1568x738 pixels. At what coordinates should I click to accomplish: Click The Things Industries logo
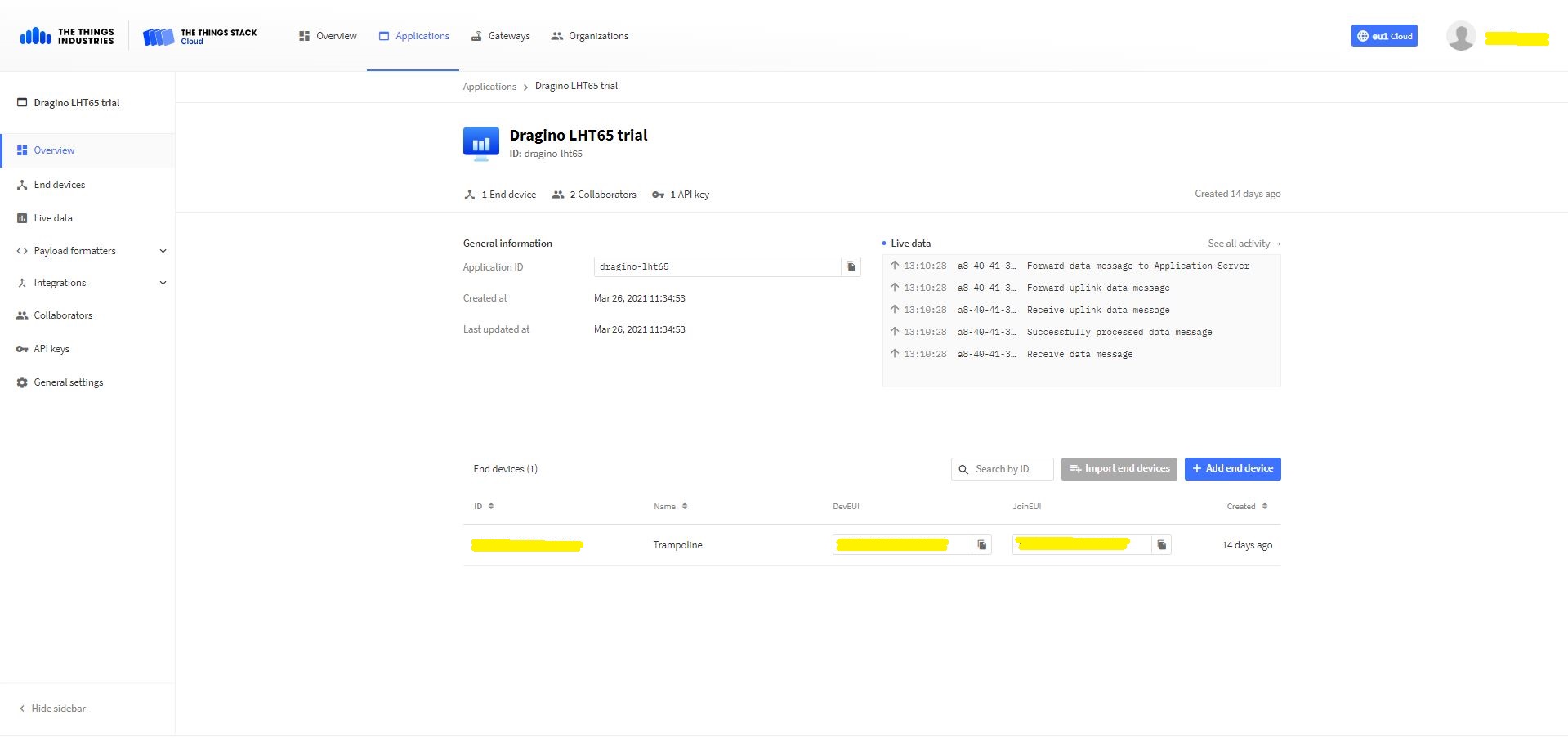[x=67, y=36]
